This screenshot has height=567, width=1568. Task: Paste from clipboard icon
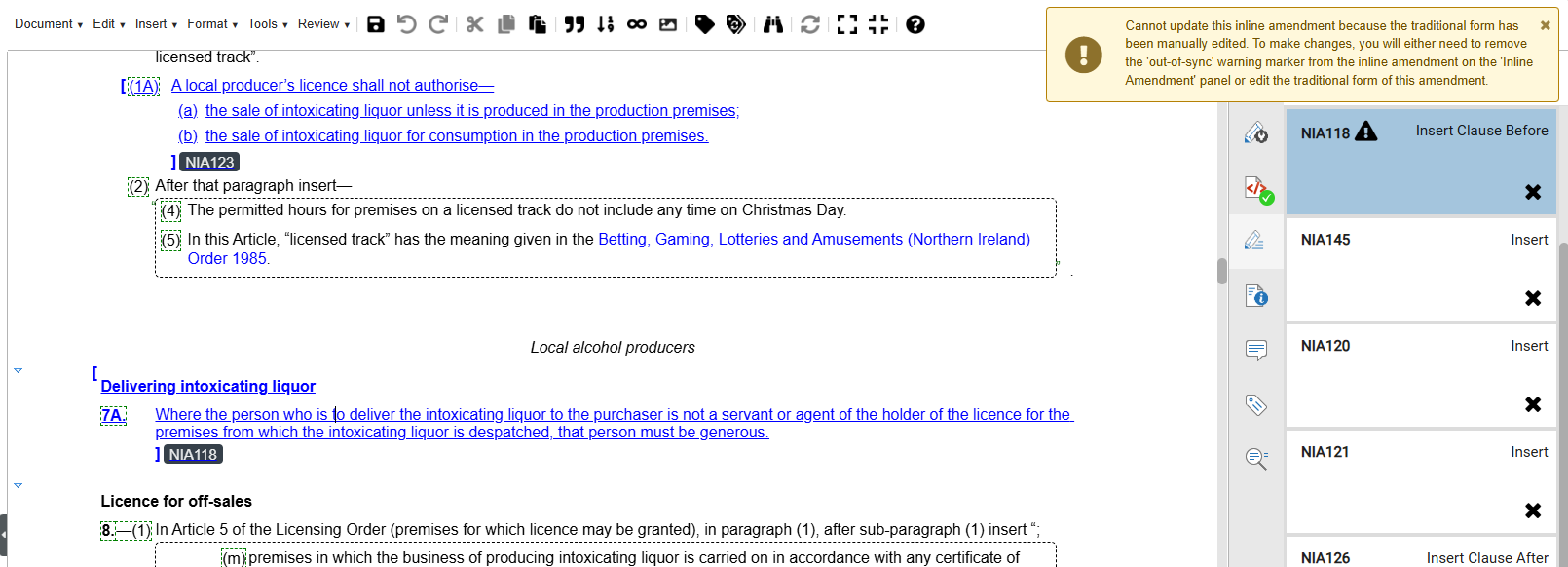coord(538,24)
